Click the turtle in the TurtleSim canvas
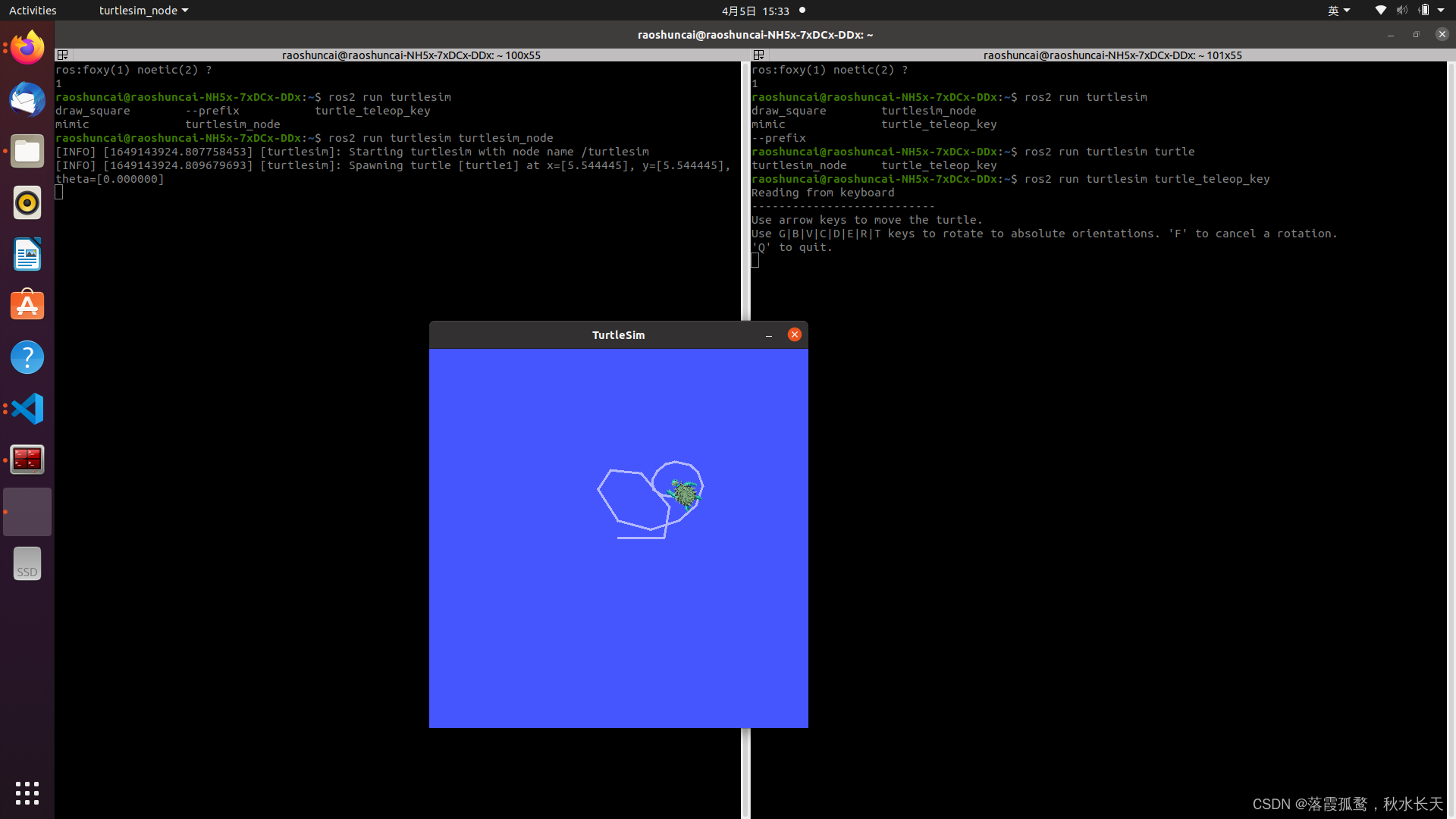The image size is (1456, 819). pyautogui.click(x=685, y=494)
